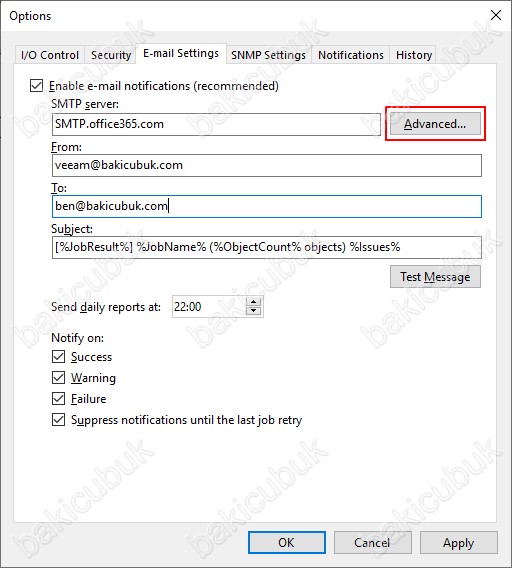
Task: Apply the e-mail settings
Action: [x=458, y=543]
